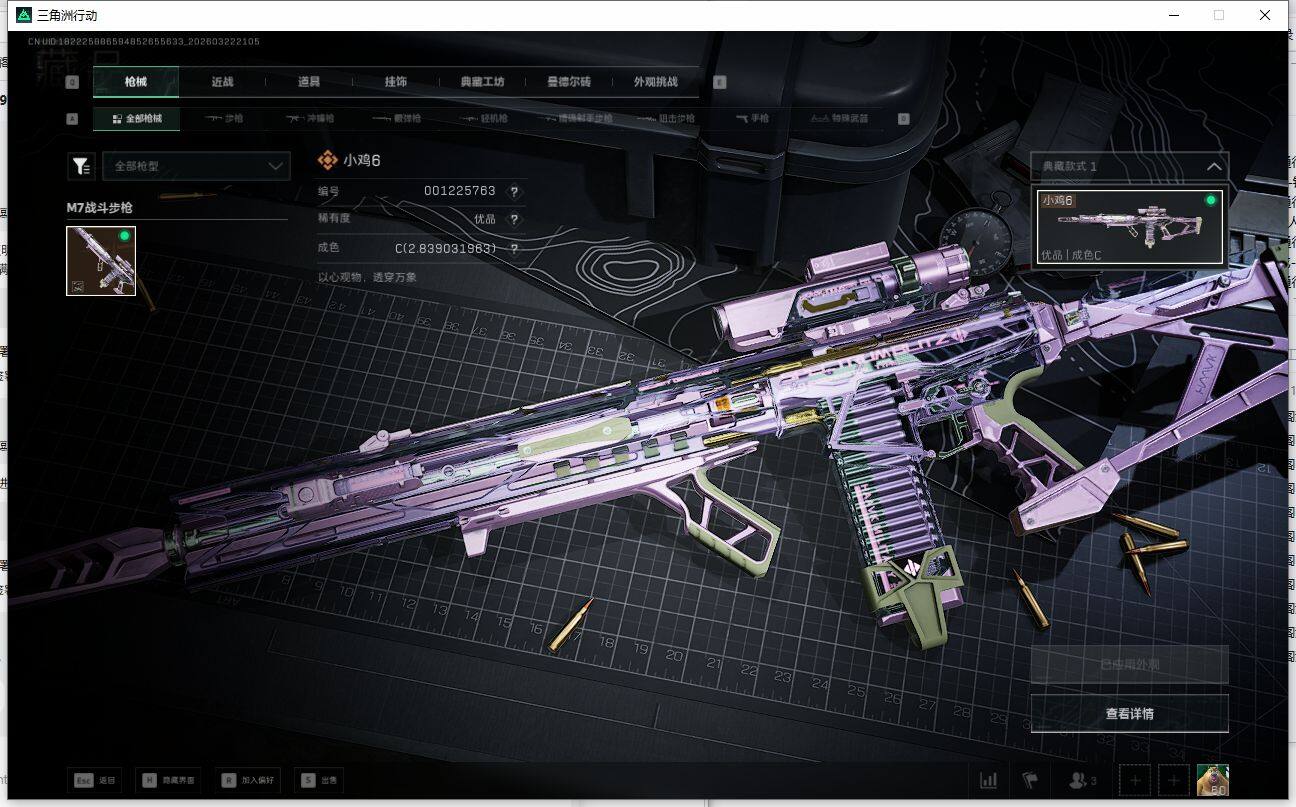Click the 已应用外观 button
1296x807 pixels.
point(1130,664)
